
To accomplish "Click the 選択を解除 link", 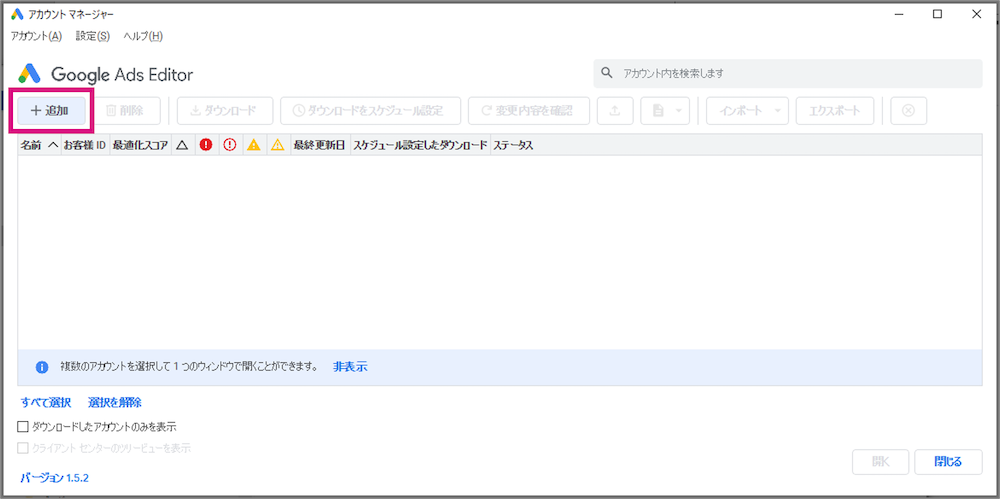I will click(x=115, y=403).
